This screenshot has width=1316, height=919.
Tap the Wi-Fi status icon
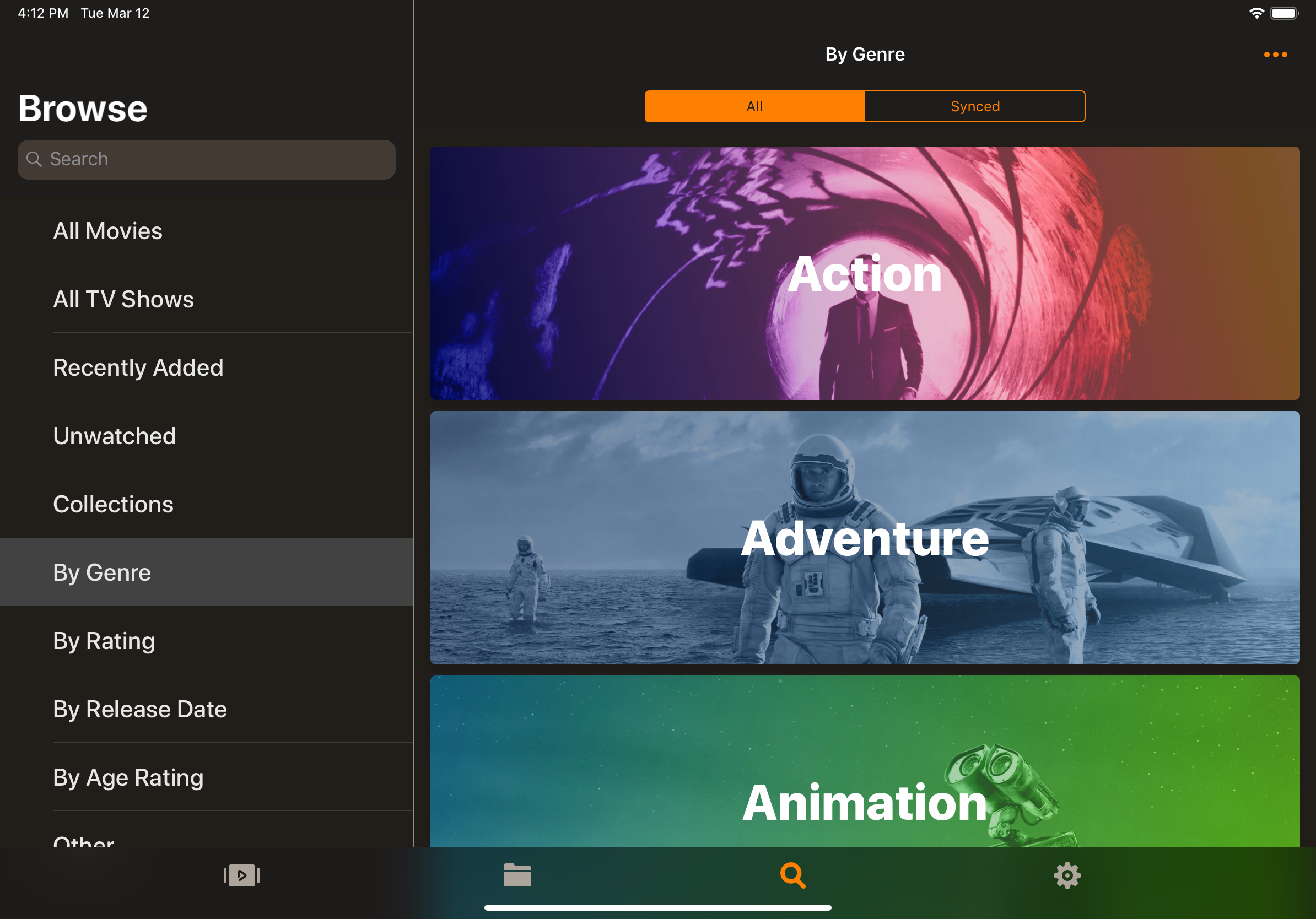[x=1255, y=13]
